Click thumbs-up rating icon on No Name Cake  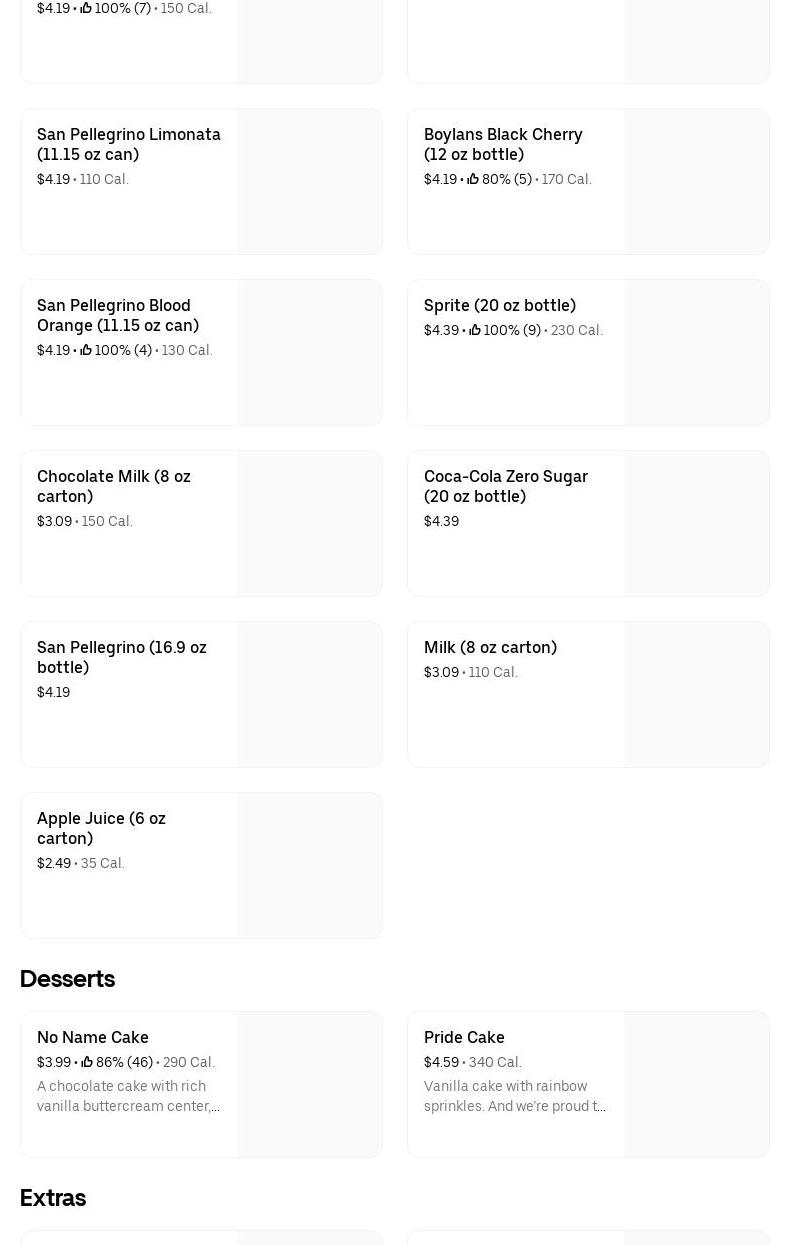click(87, 1063)
